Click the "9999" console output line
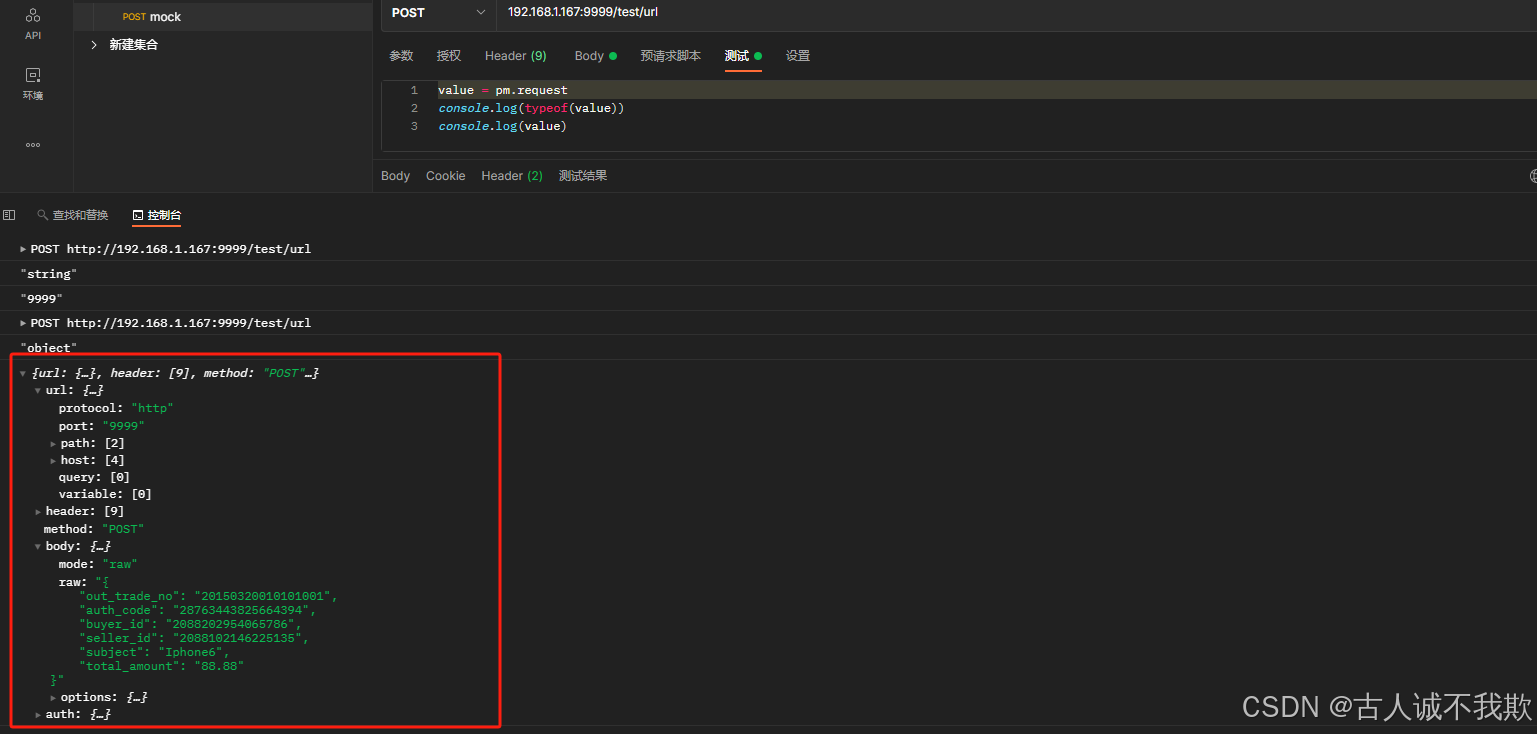Image resolution: width=1537 pixels, height=734 pixels. (x=42, y=299)
